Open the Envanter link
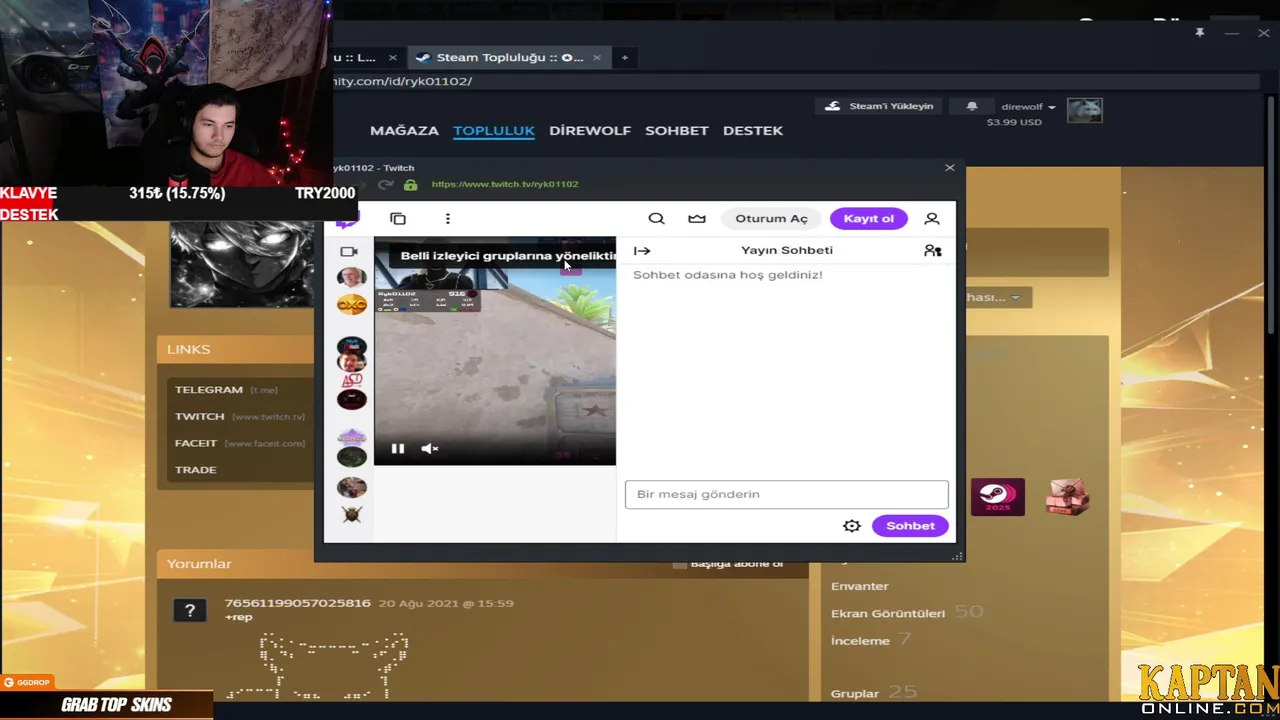This screenshot has width=1280, height=720. click(x=860, y=586)
